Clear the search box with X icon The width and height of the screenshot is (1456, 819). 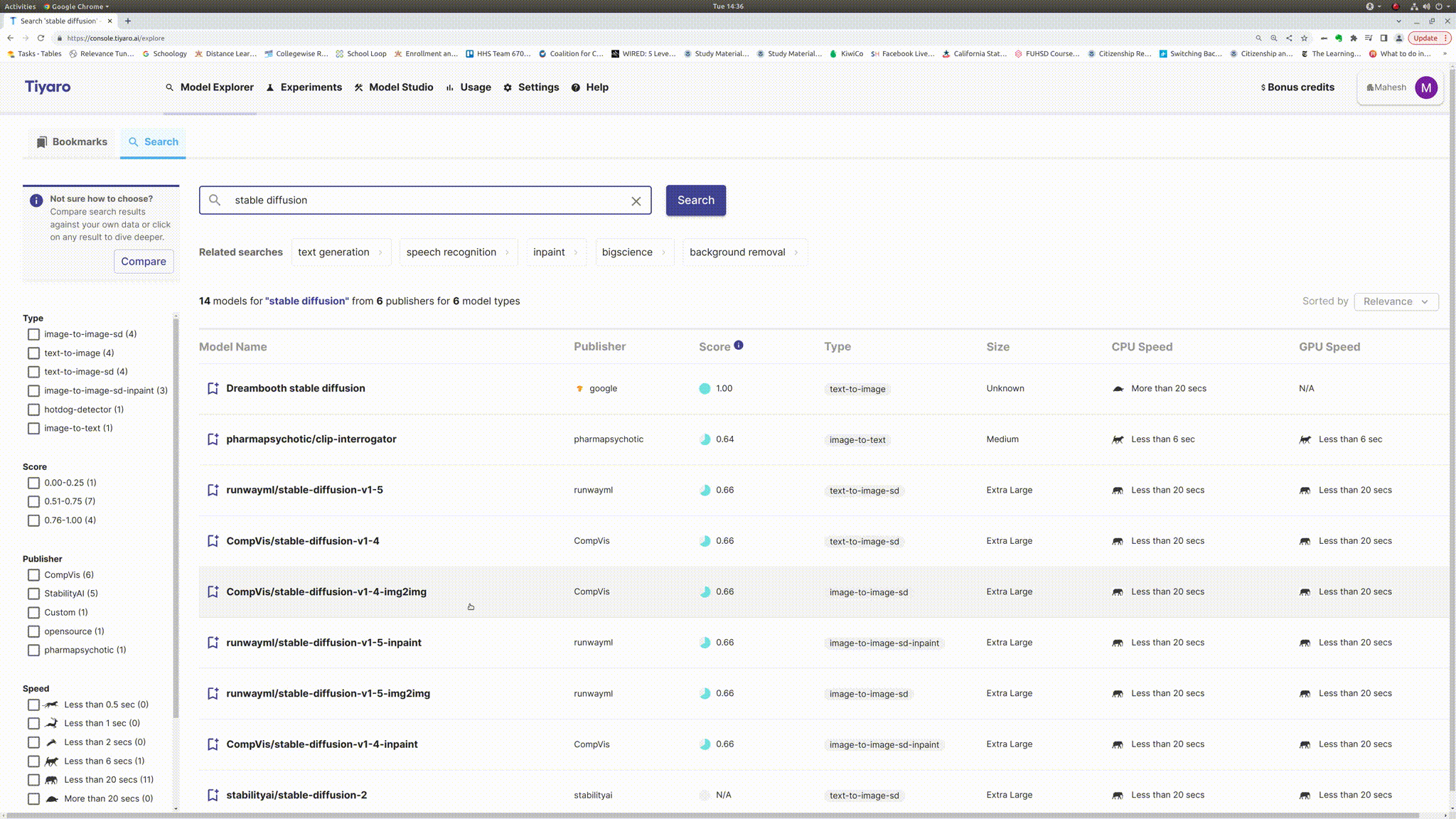(636, 201)
